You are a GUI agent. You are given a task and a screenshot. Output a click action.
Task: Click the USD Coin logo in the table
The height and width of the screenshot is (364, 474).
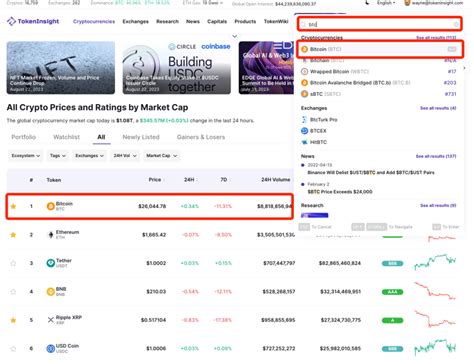(x=51, y=349)
